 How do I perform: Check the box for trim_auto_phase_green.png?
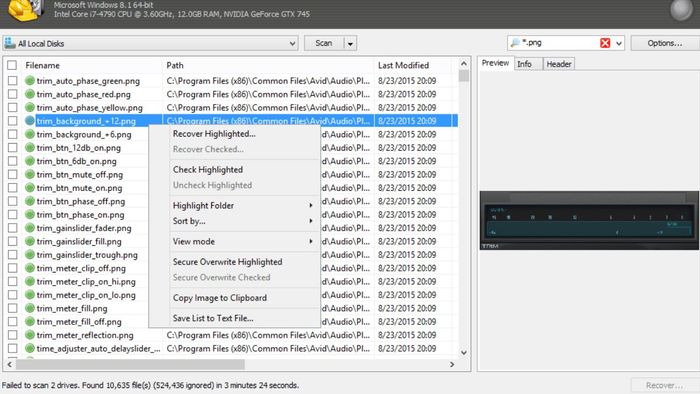pos(12,81)
